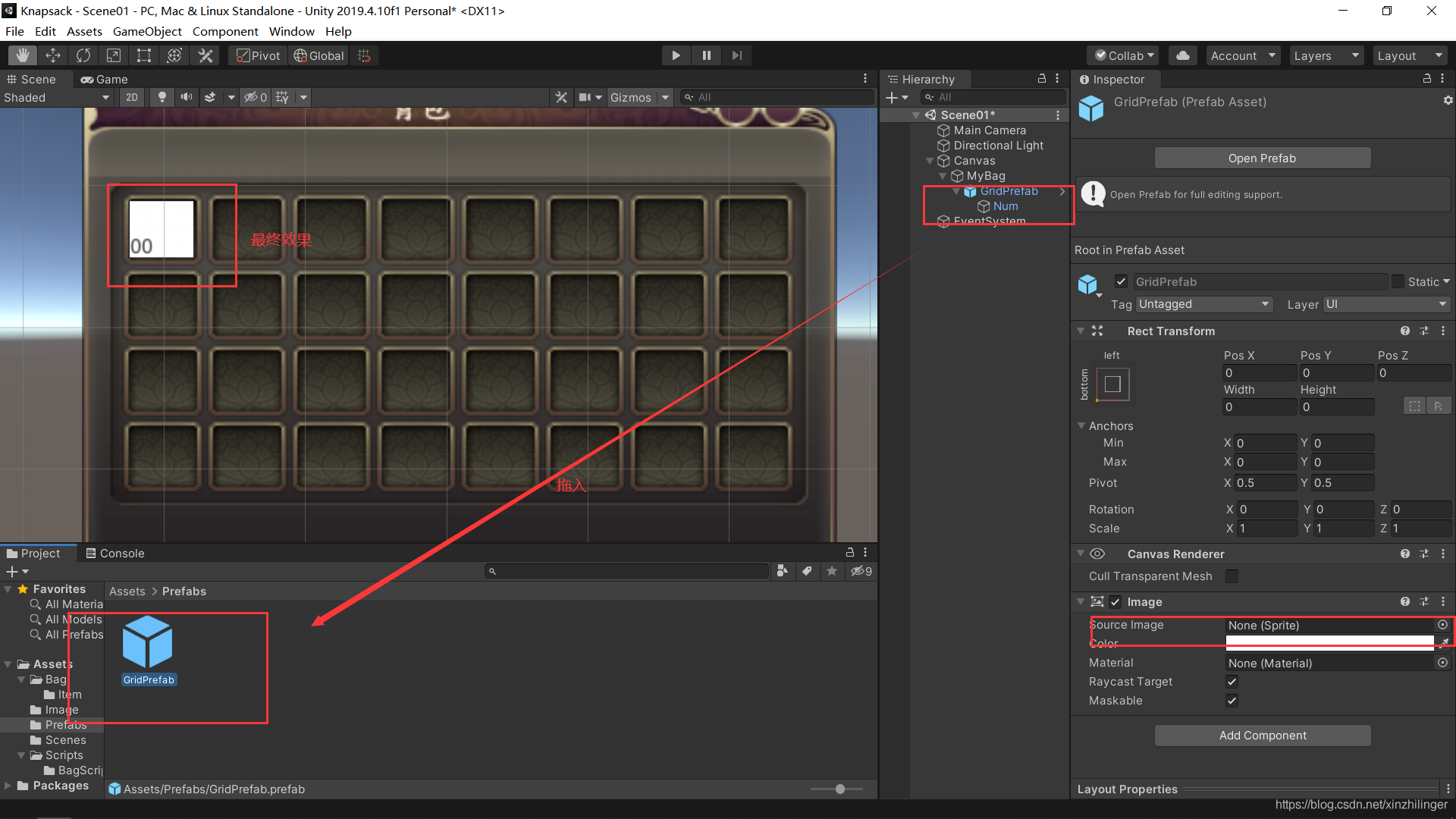Step one frame forward
The height and width of the screenshot is (819, 1456).
pos(736,55)
